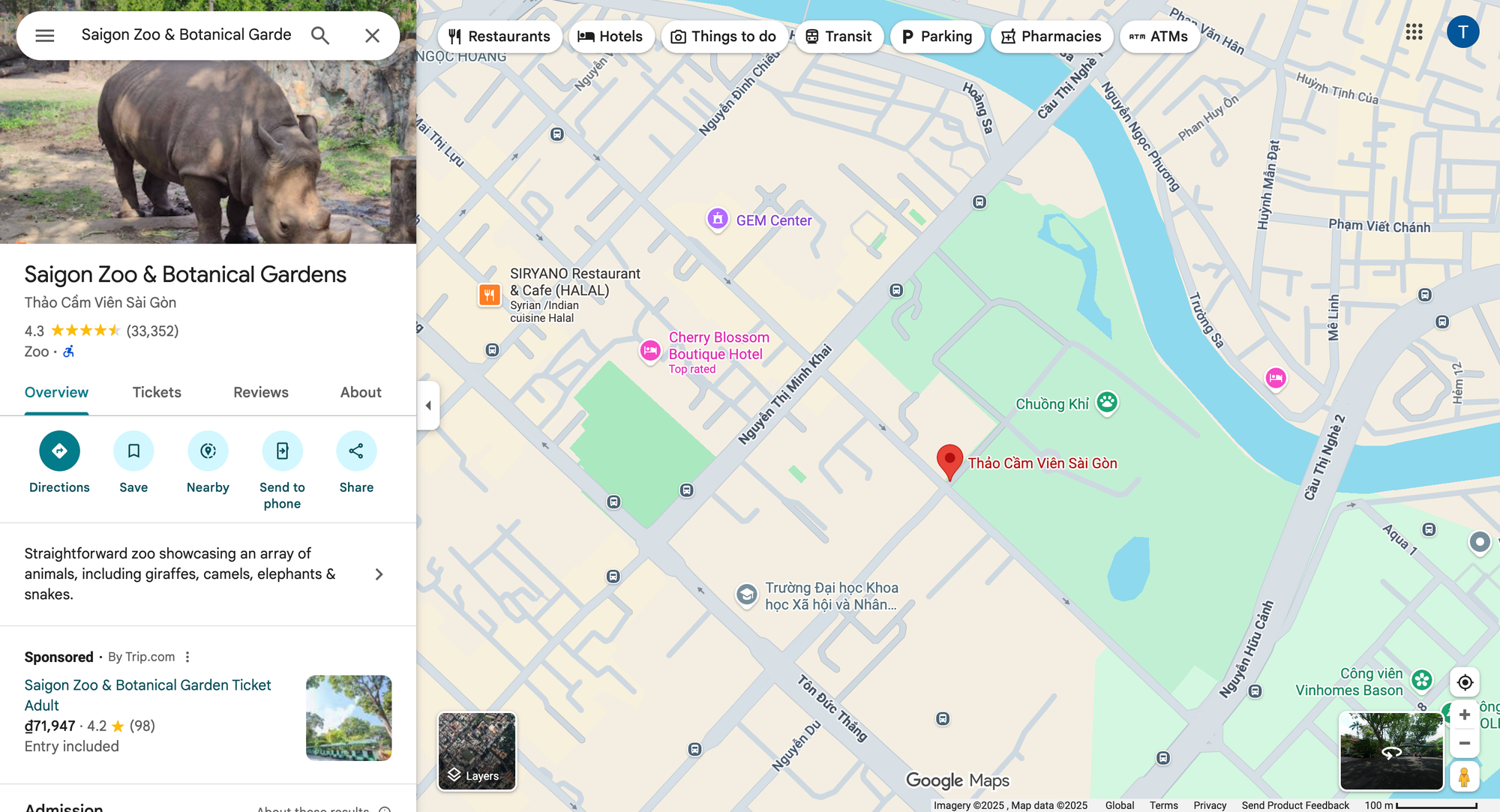Click the Directions icon button
Image resolution: width=1500 pixels, height=812 pixels.
pyautogui.click(x=59, y=451)
